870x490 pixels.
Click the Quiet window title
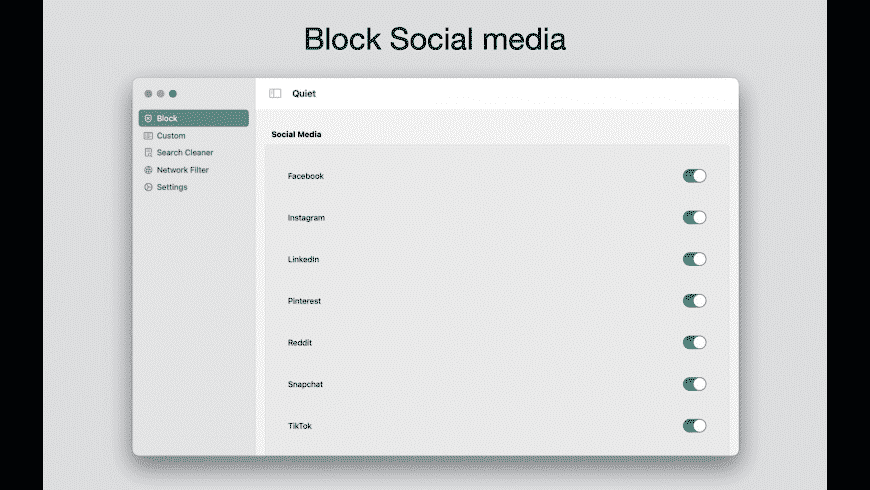(x=304, y=93)
